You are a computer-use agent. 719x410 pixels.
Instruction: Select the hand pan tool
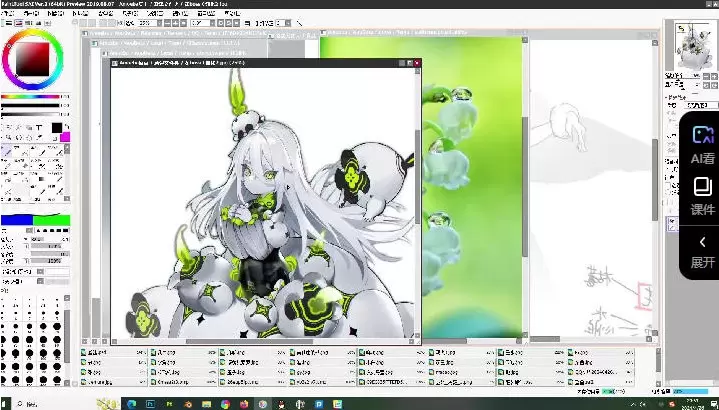click(30, 137)
